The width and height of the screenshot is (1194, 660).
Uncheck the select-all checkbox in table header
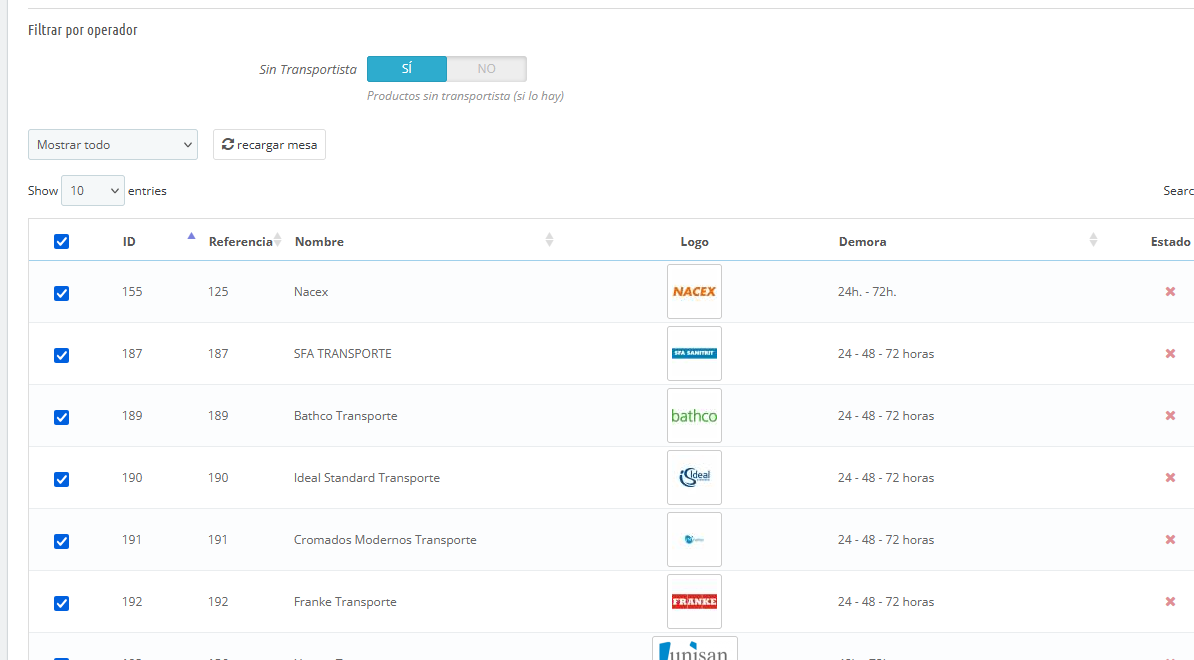(61, 242)
